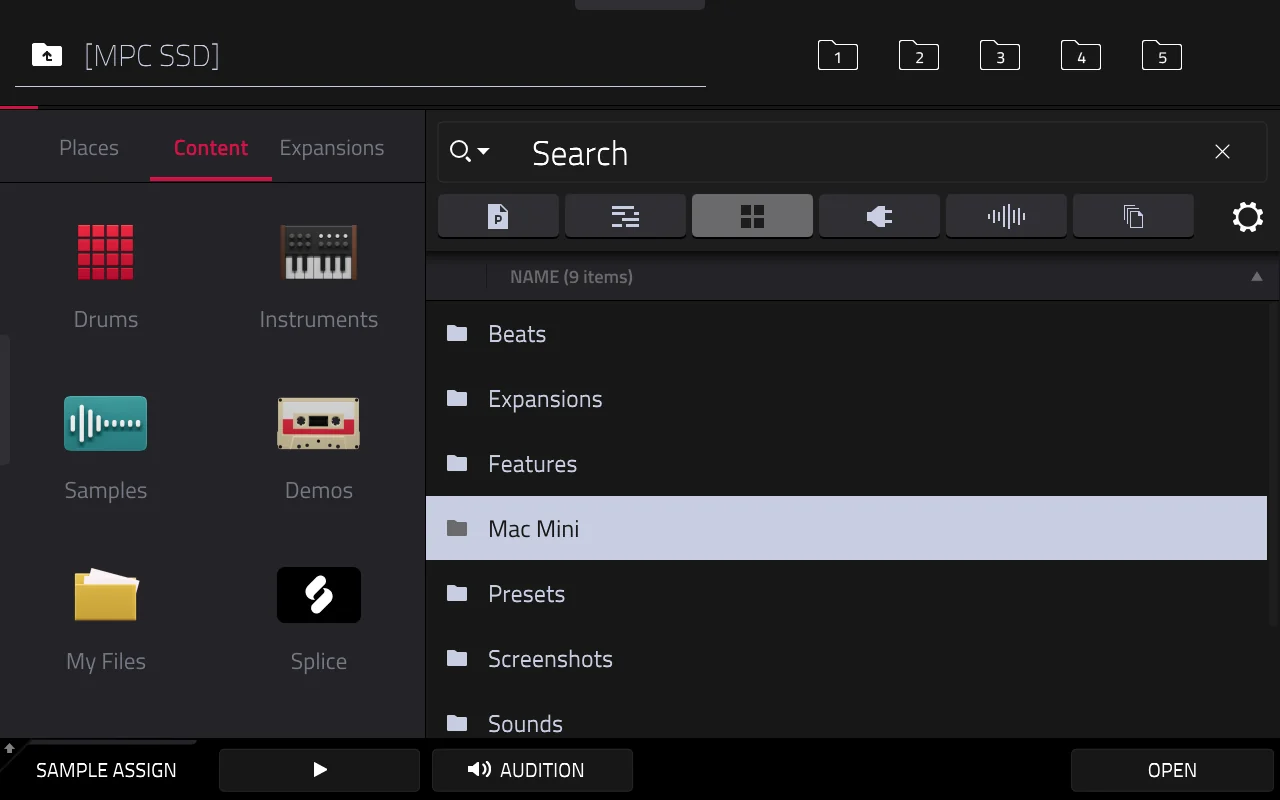Toggle the program grid filter
The height and width of the screenshot is (800, 1280).
[x=752, y=216]
